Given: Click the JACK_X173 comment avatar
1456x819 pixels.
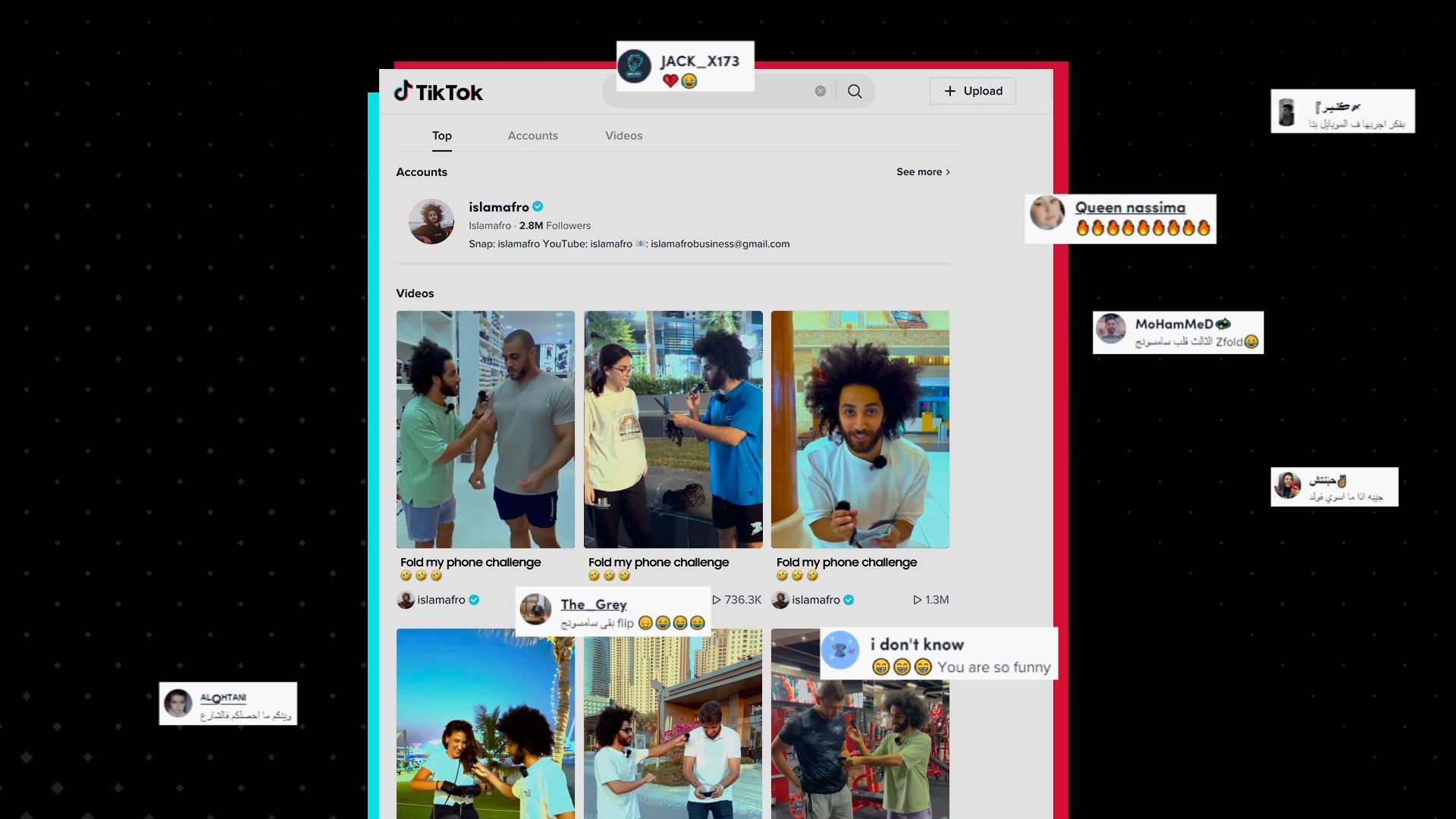Looking at the screenshot, I should (635, 67).
